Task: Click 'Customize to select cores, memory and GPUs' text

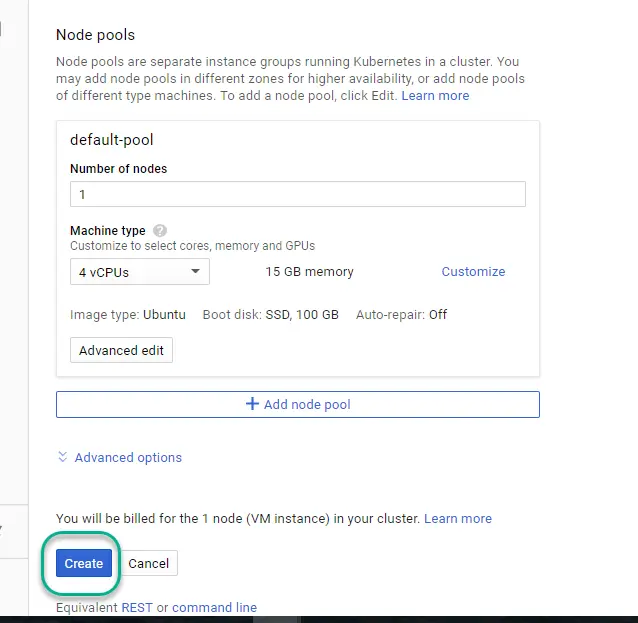Action: click(x=192, y=246)
